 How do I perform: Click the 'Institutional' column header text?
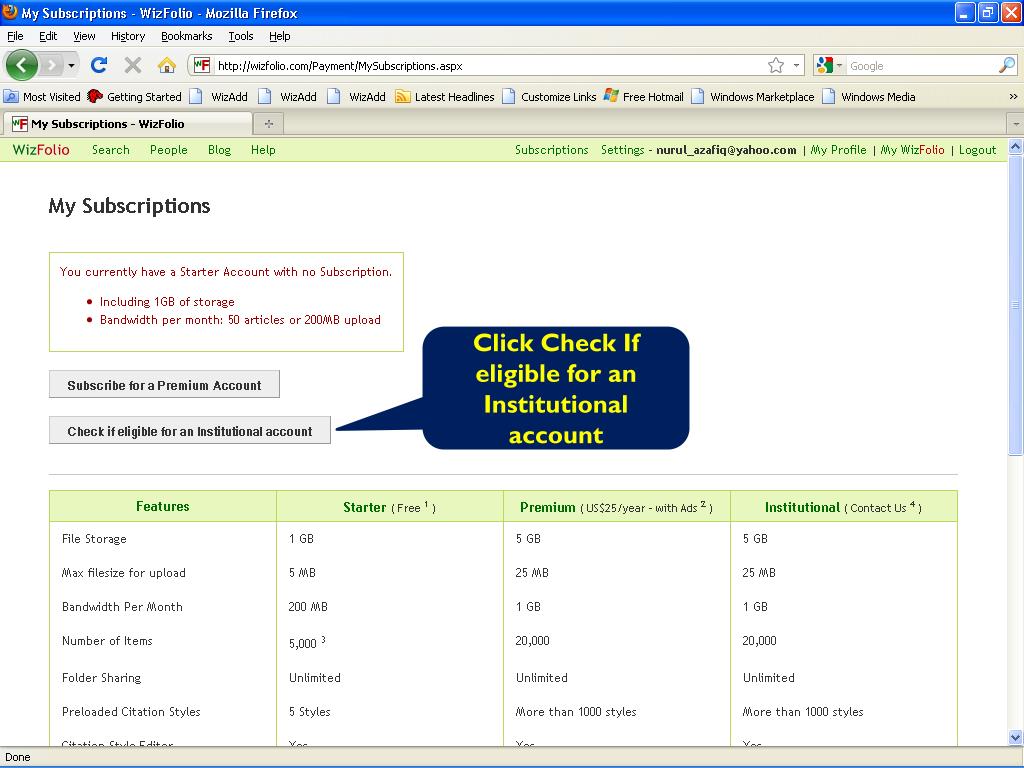click(x=802, y=507)
